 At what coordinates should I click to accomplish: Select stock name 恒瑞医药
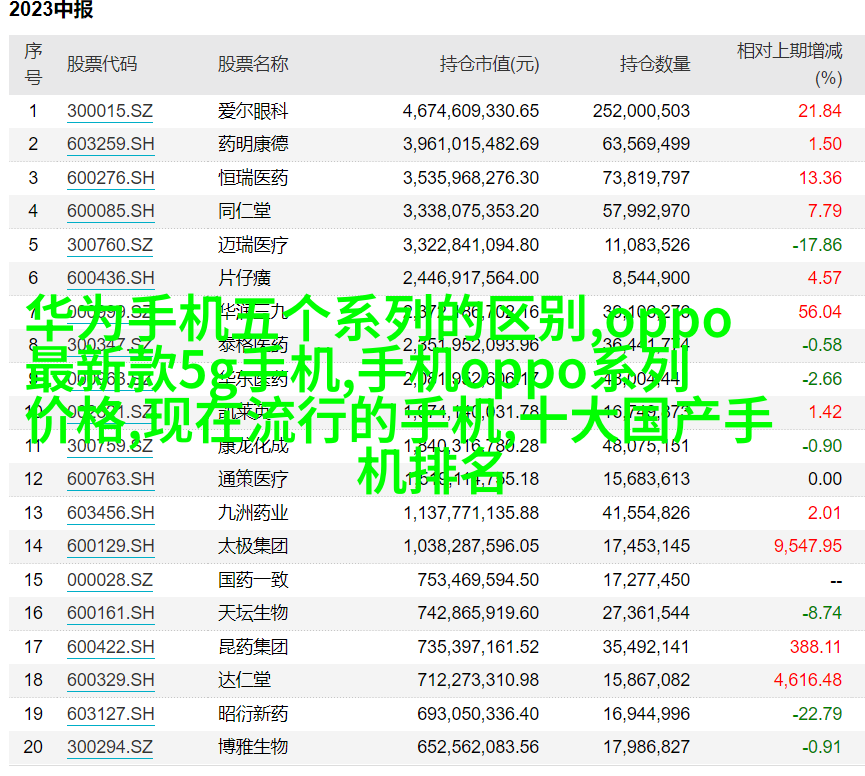[253, 178]
